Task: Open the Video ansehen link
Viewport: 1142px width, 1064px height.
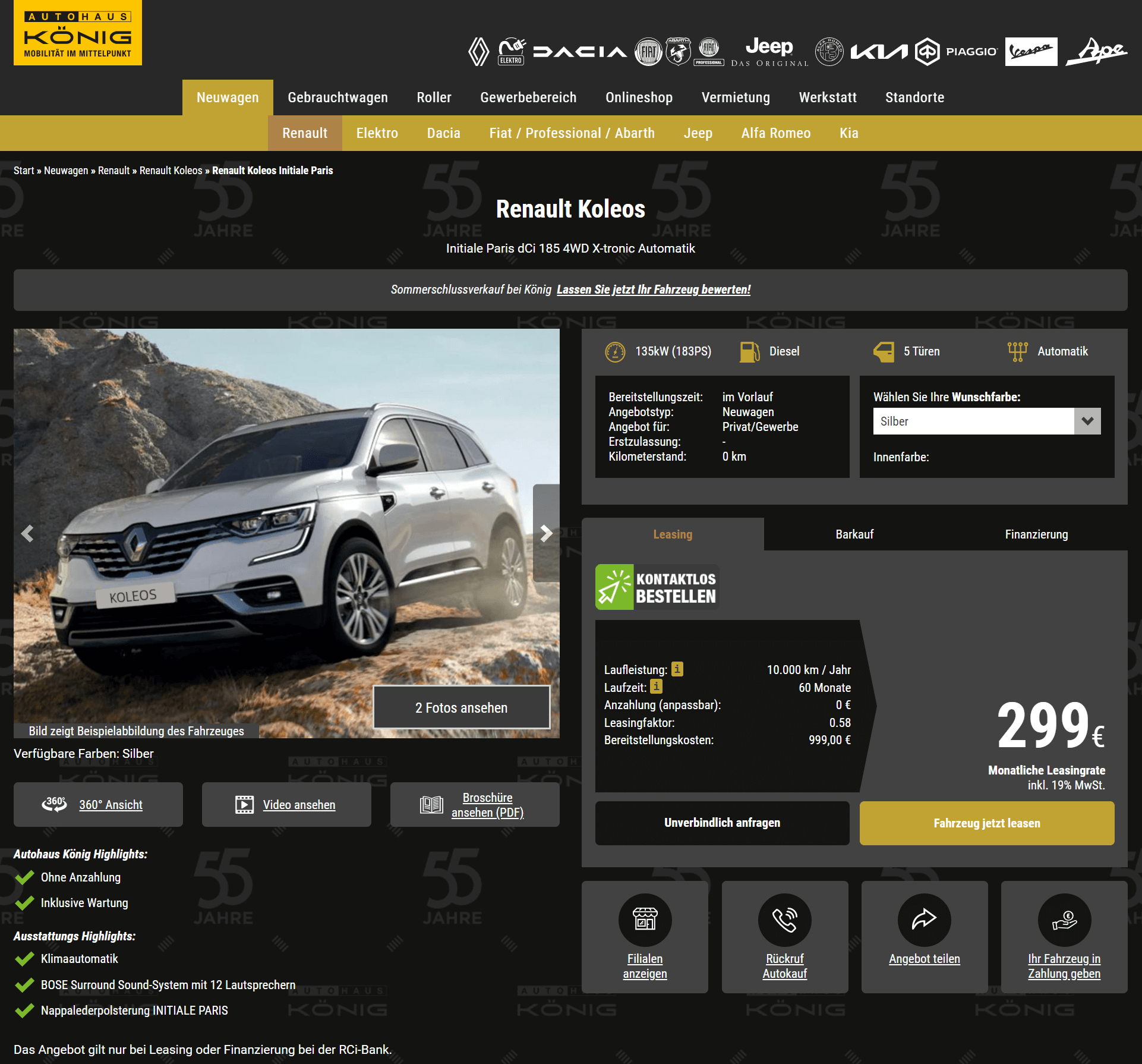Action: [299, 805]
